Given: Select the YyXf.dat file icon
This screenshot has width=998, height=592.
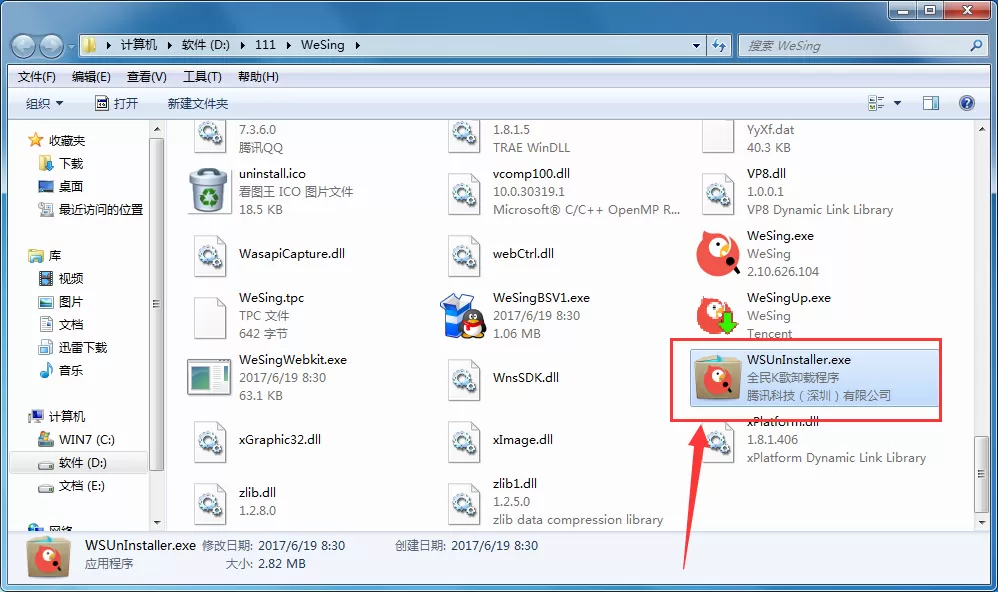Looking at the screenshot, I should (718, 136).
